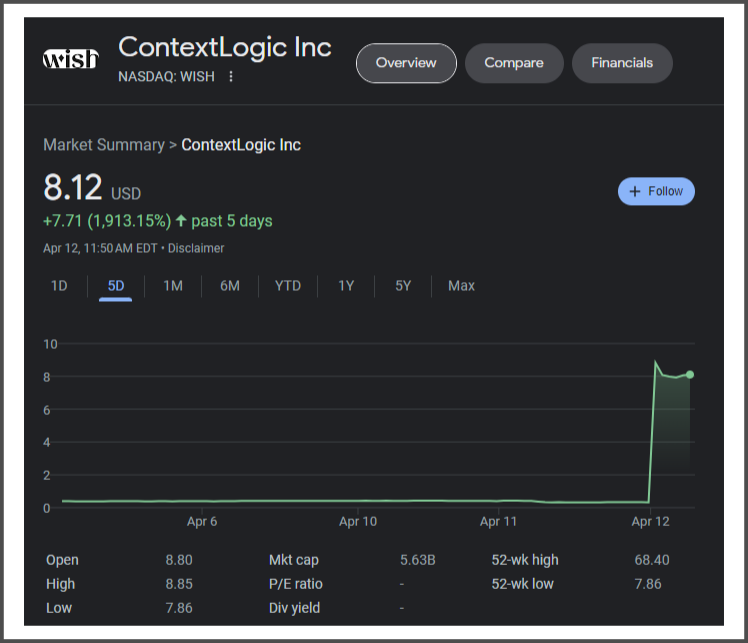748x643 pixels.
Task: Click the plus Follow button
Action: (656, 191)
